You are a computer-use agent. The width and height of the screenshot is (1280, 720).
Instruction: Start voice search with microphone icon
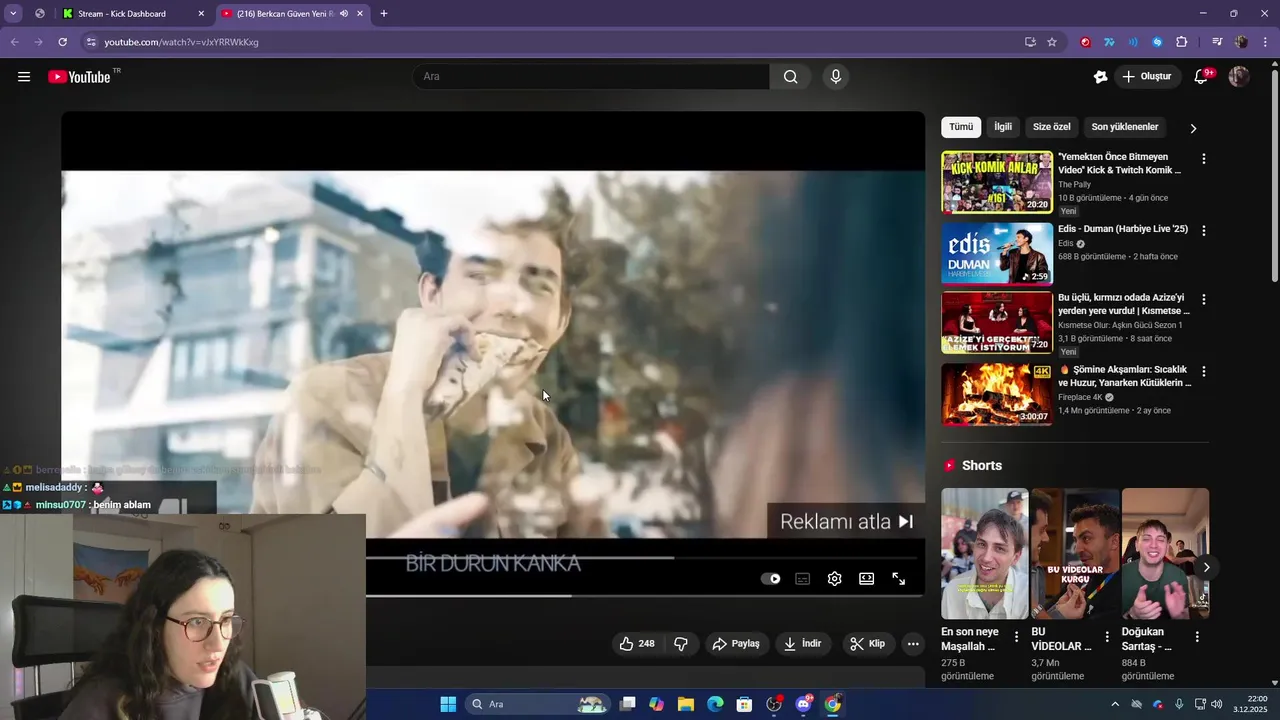tap(836, 77)
